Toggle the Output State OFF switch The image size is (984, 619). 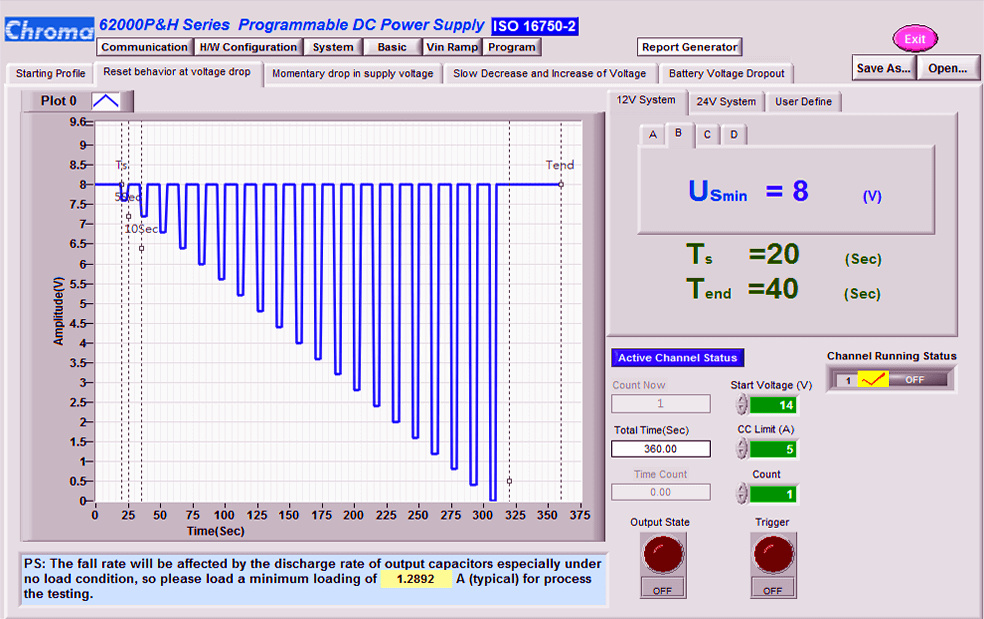pos(663,589)
